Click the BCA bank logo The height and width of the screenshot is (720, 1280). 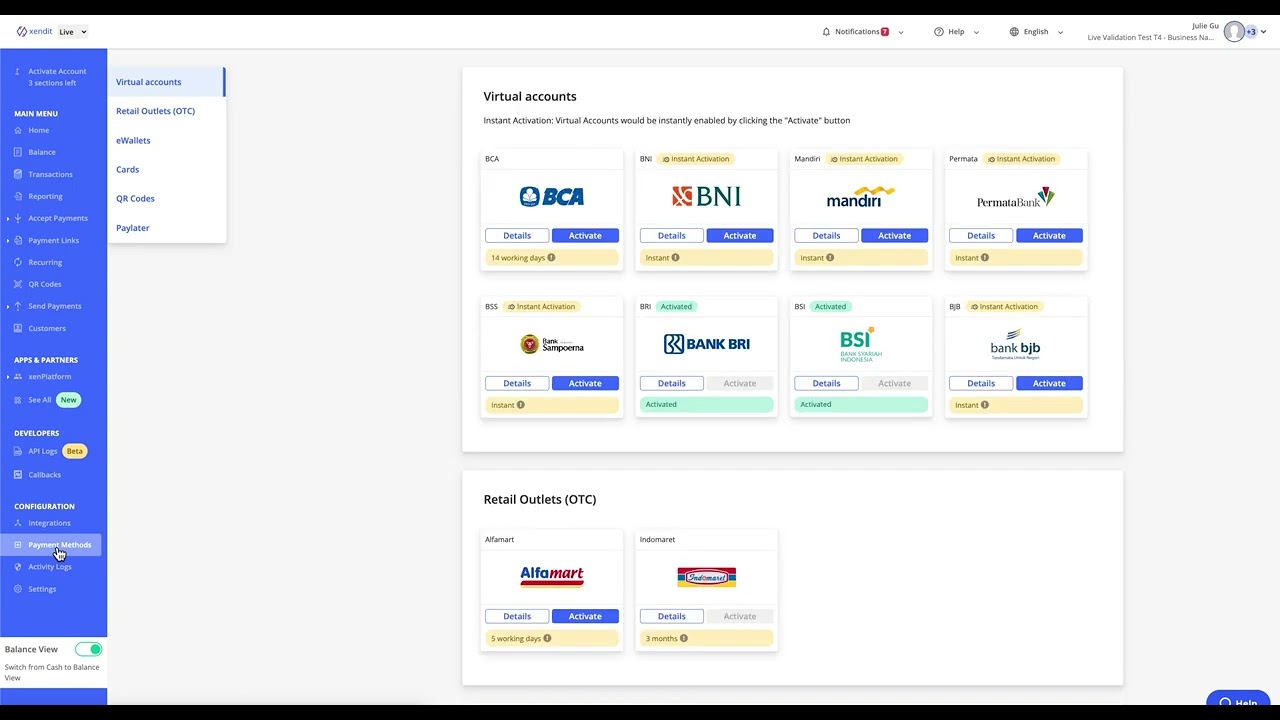coord(552,196)
